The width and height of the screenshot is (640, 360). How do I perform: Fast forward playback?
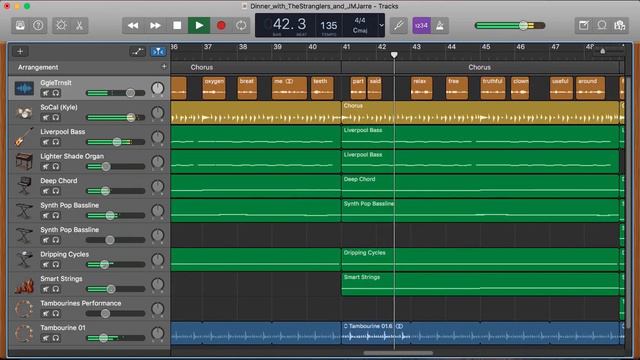155,25
